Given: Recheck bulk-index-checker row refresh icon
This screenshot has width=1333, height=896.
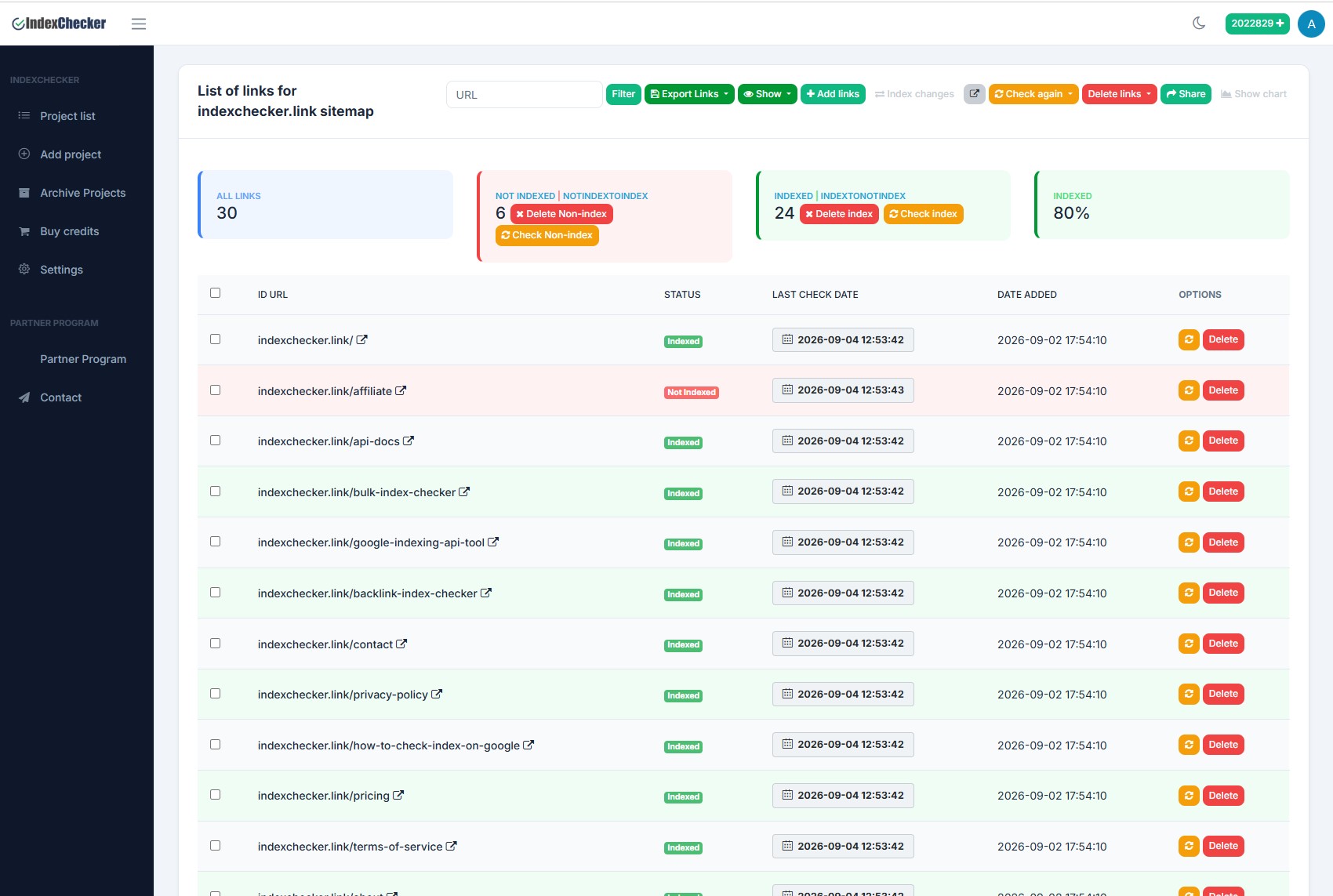Looking at the screenshot, I should pos(1189,492).
